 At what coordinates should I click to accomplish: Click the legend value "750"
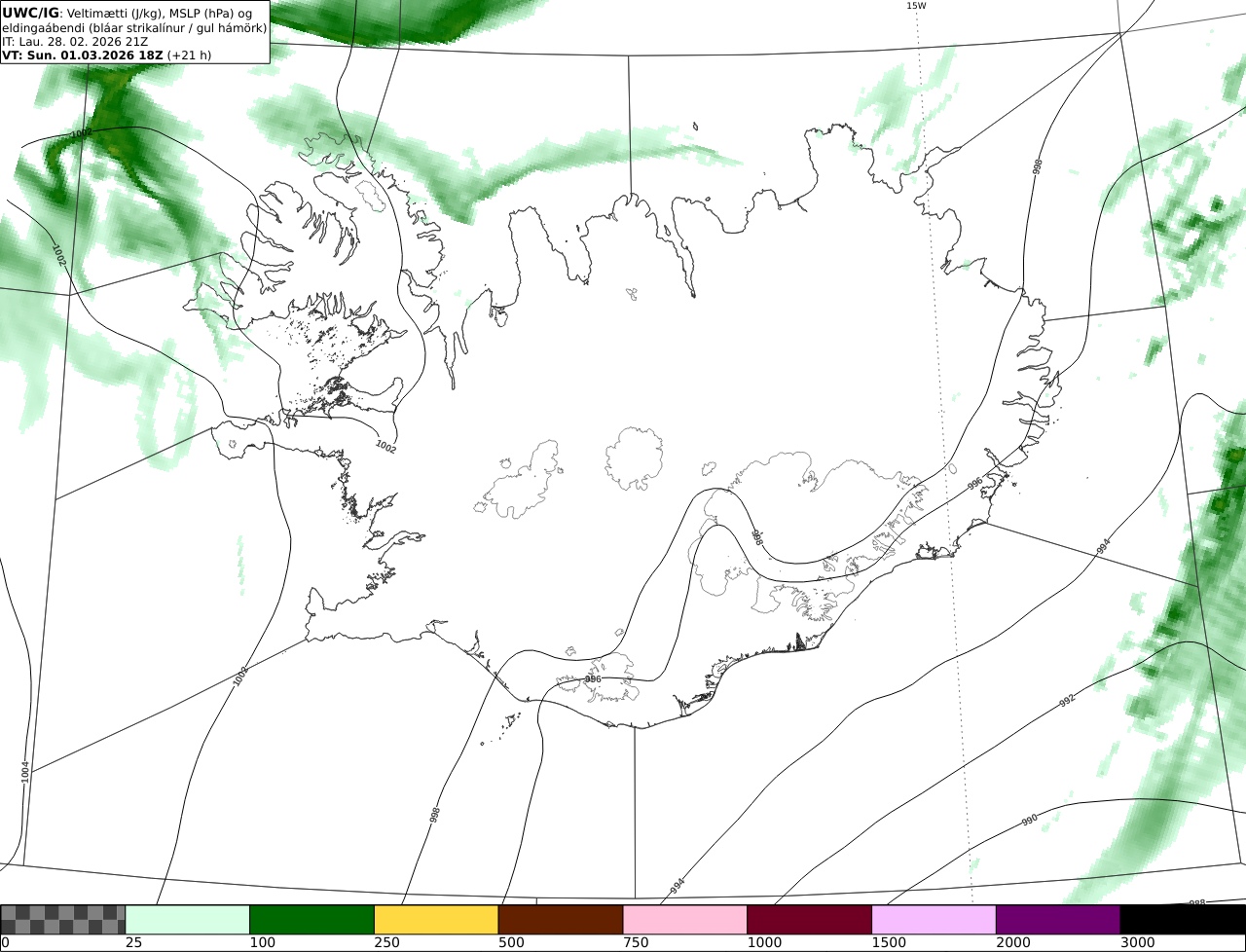click(636, 942)
